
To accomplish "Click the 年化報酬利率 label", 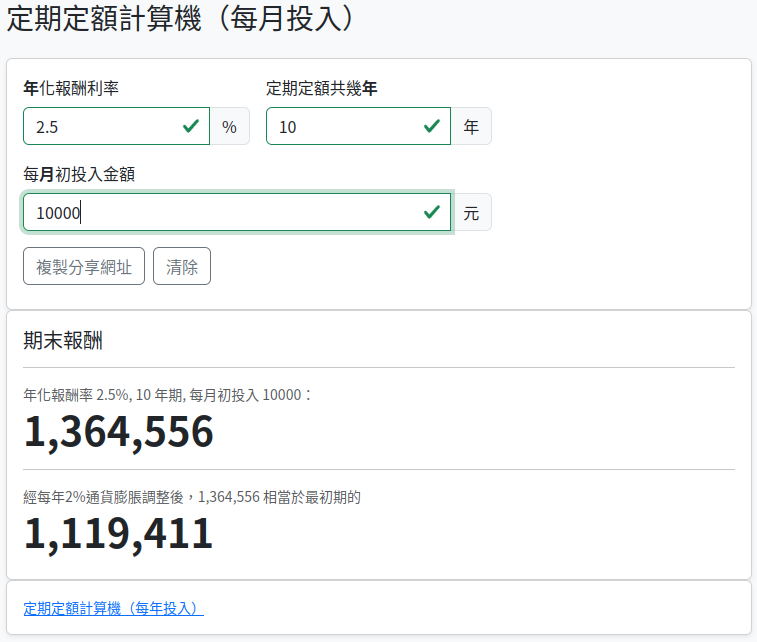I will (x=71, y=88).
